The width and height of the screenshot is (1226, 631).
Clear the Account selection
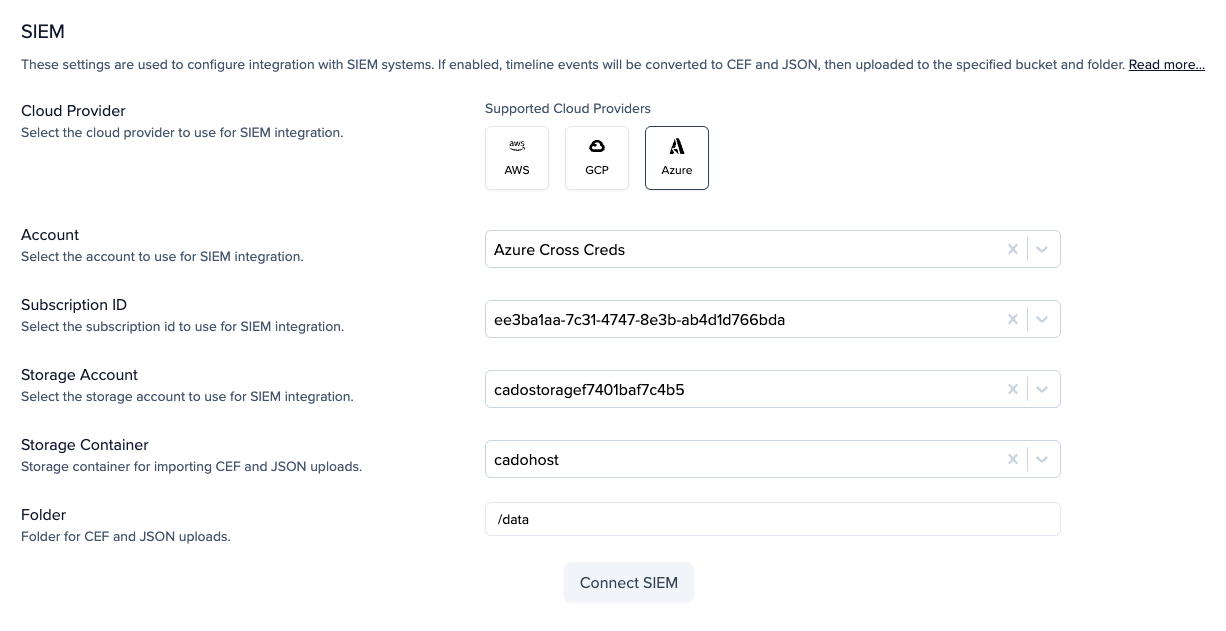(1012, 250)
